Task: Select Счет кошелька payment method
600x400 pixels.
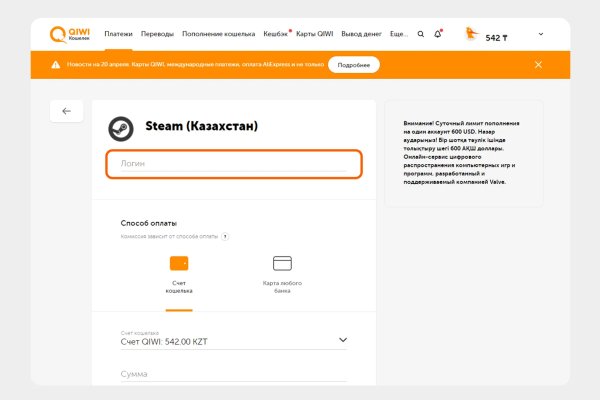Action: (179, 273)
